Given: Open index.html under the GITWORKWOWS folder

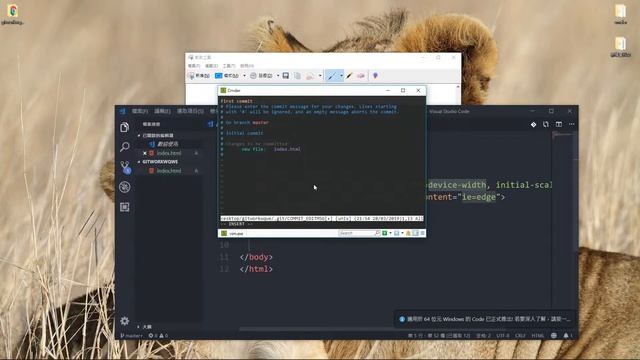Looking at the screenshot, I should click(169, 171).
